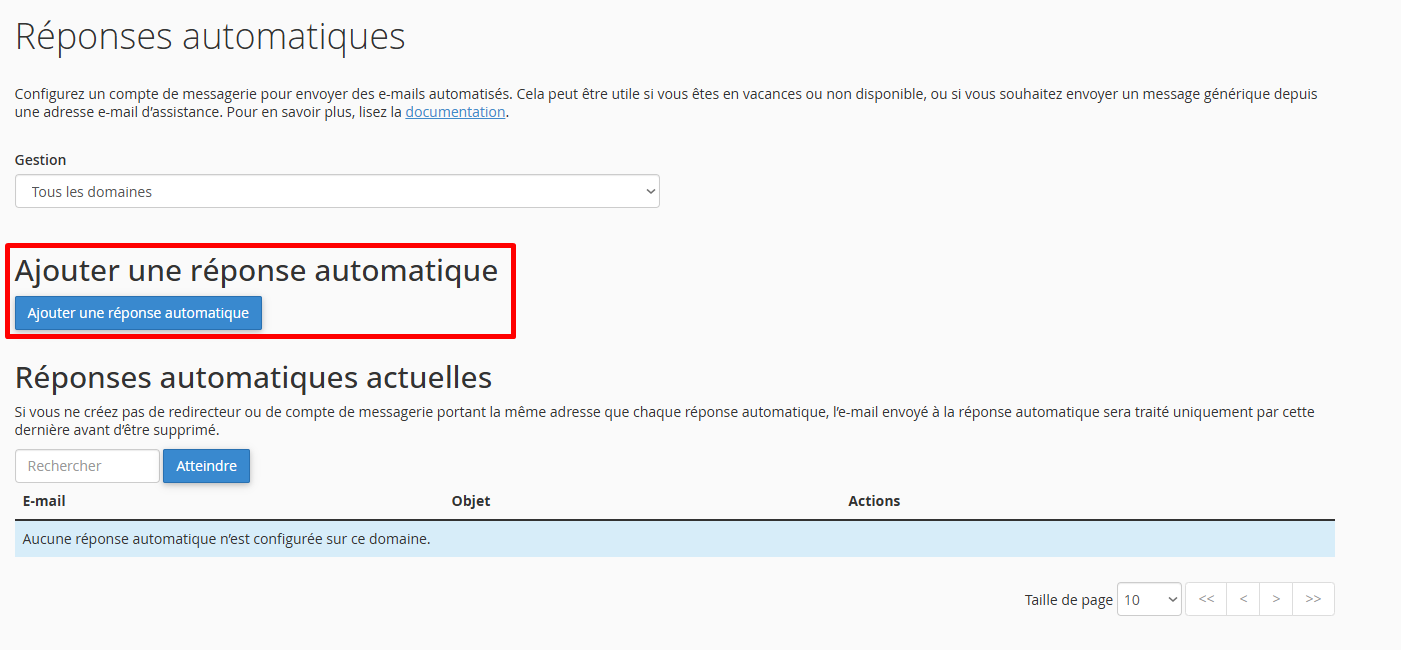Screen dimensions: 1401x650
Task: Click the large 'Ajouter une réponse automatique' heading
Action: (x=256, y=270)
